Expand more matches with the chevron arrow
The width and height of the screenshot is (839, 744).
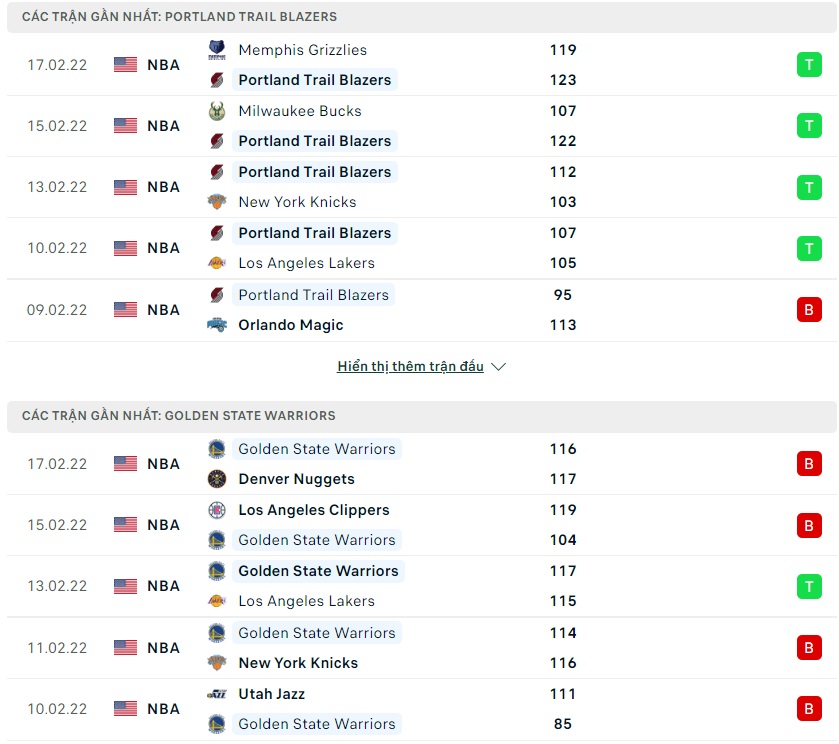click(x=499, y=367)
